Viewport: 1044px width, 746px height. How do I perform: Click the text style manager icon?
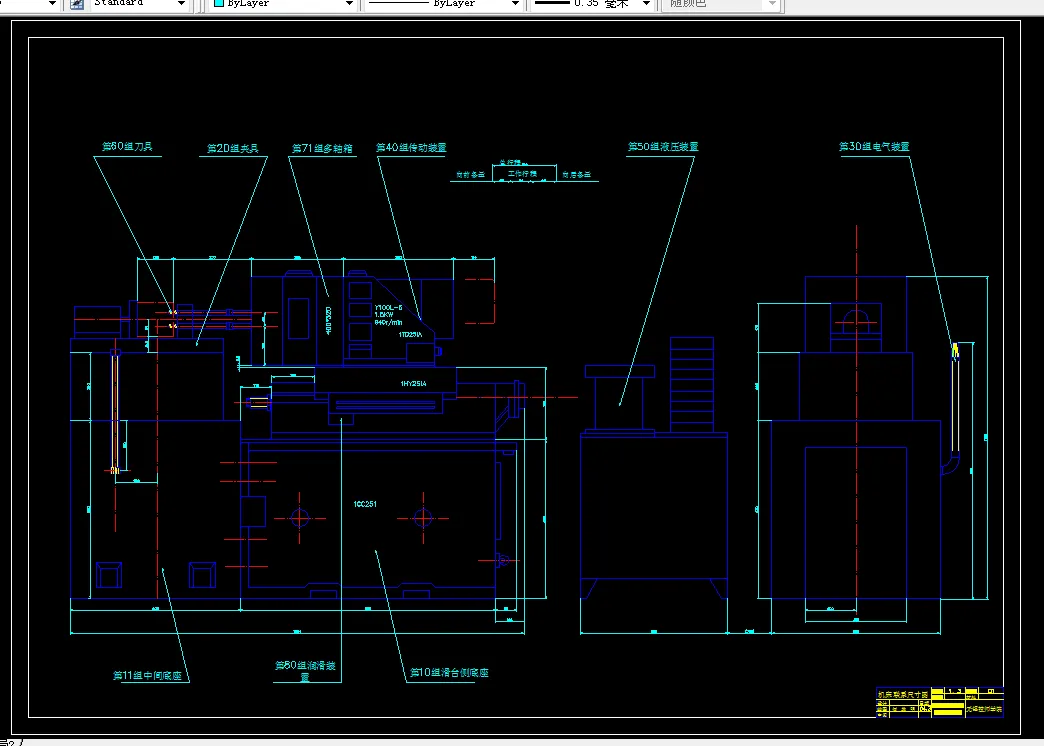(x=77, y=4)
